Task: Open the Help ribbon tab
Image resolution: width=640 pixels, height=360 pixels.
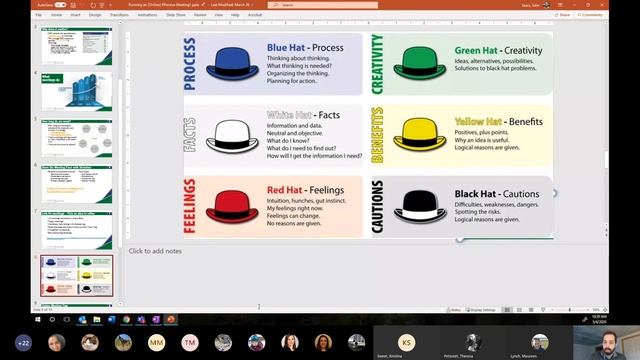Action: tap(235, 15)
